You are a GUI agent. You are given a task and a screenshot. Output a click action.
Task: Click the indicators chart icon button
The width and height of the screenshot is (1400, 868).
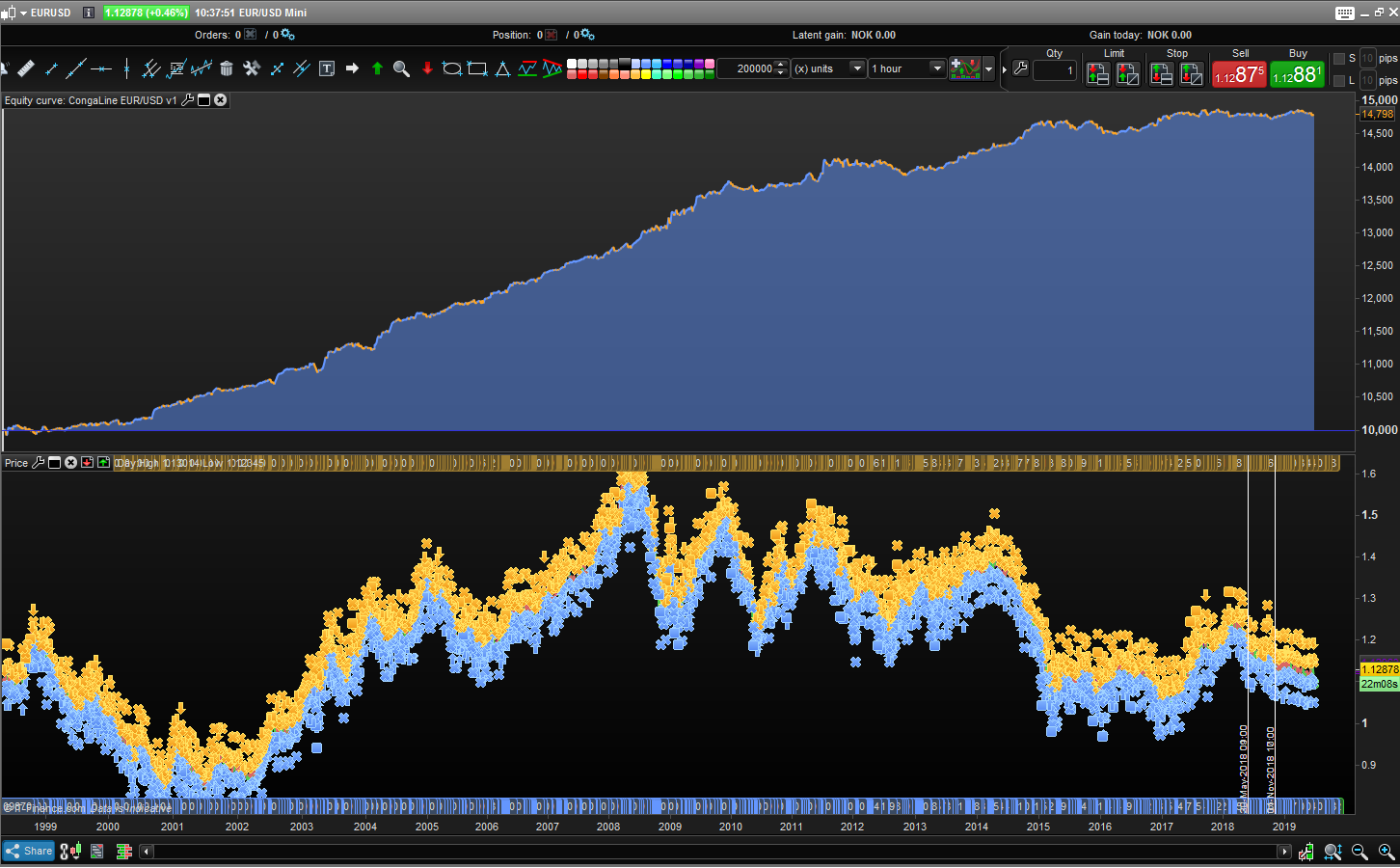[964, 68]
